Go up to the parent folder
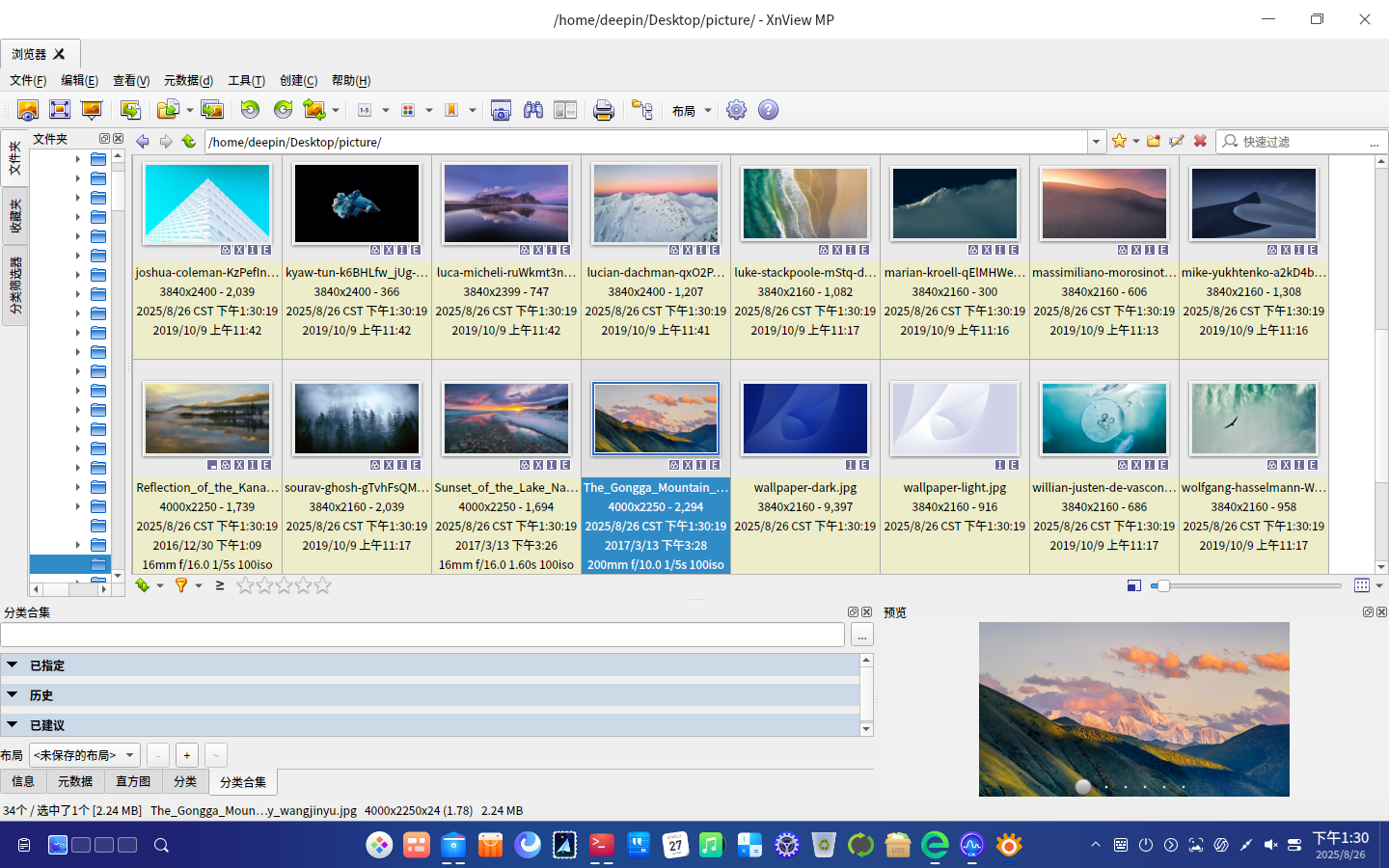Viewport: 1389px width, 868px height. [189, 142]
